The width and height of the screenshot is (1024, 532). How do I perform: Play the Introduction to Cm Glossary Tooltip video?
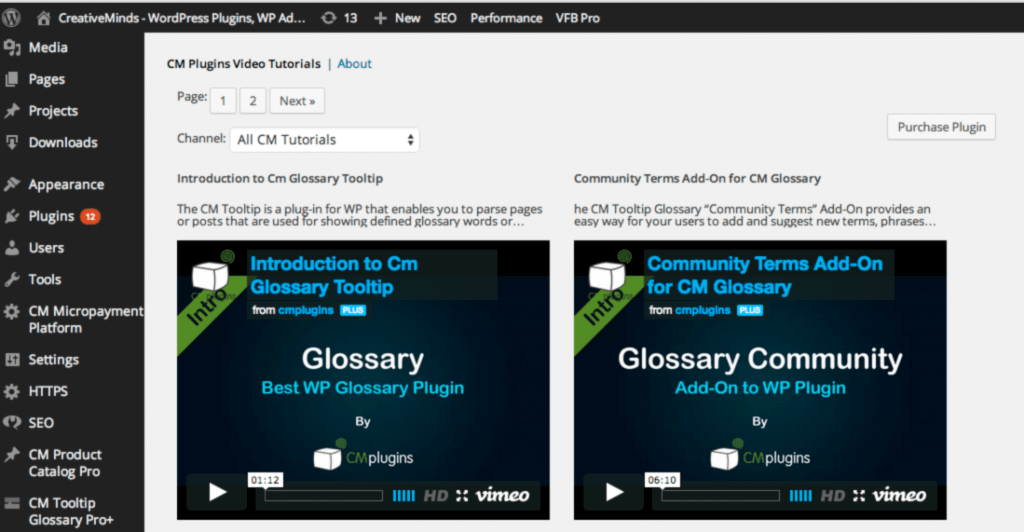217,492
